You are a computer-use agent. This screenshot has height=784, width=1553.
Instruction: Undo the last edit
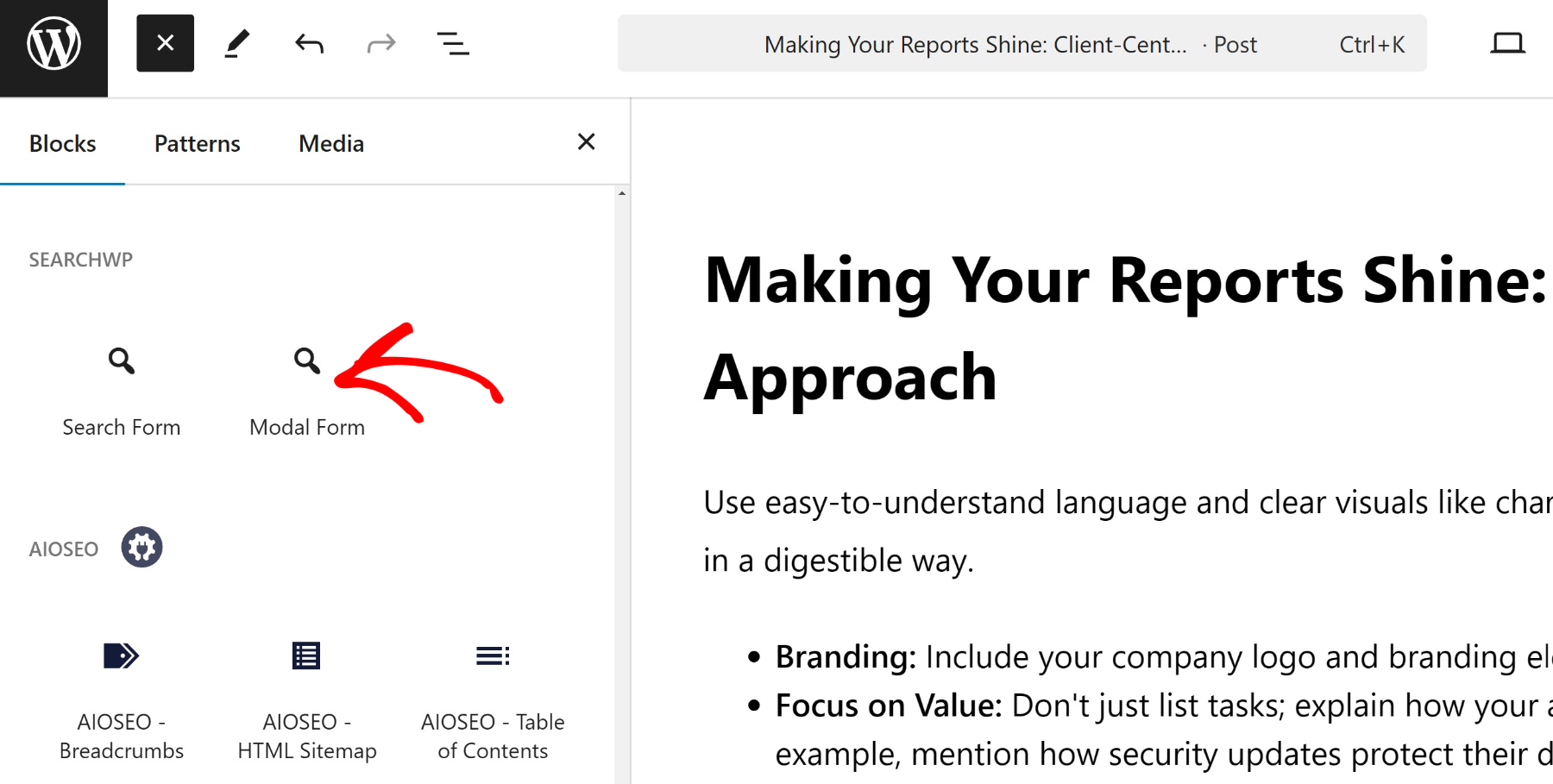(309, 43)
